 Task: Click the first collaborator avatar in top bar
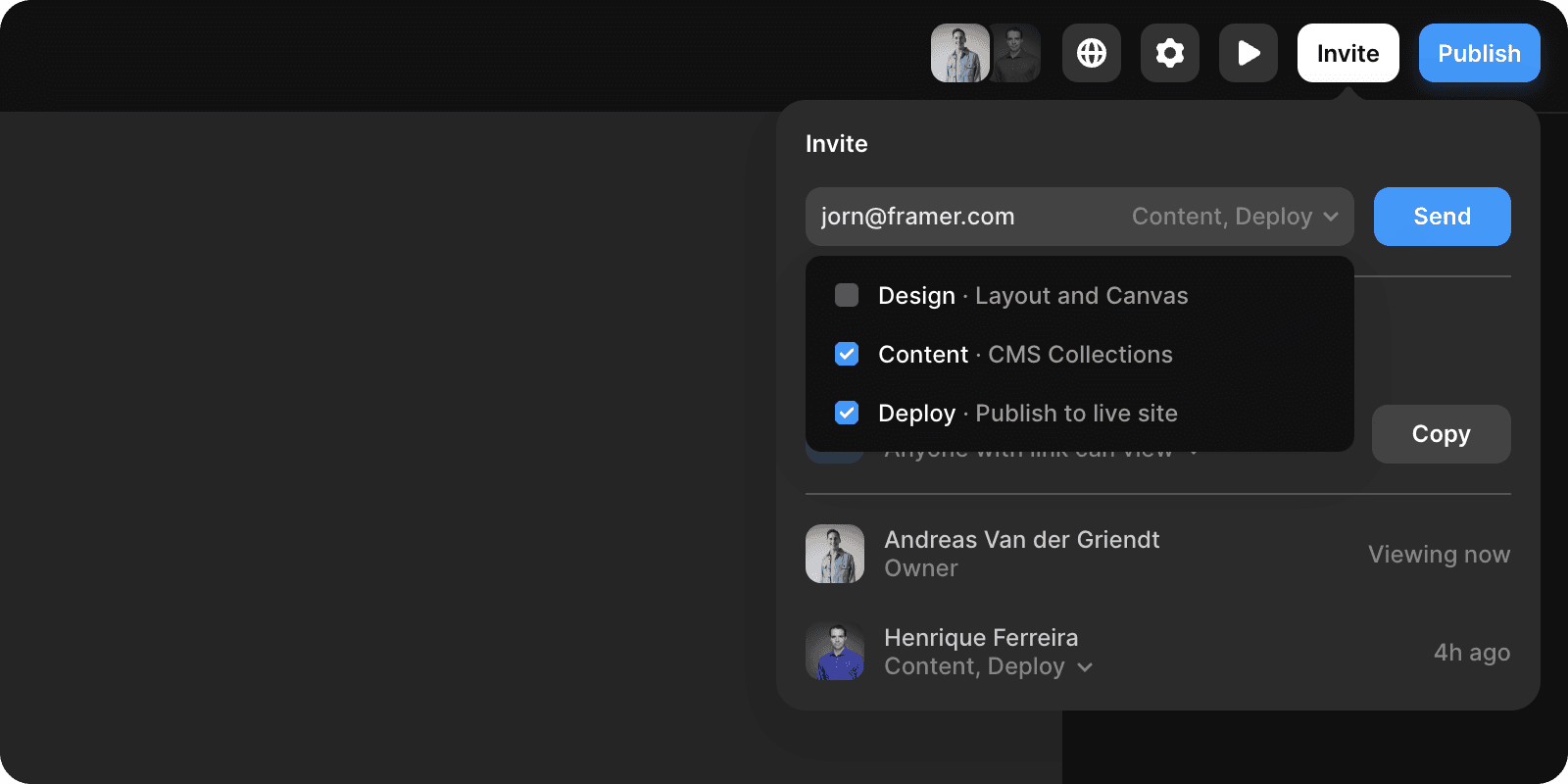959,53
